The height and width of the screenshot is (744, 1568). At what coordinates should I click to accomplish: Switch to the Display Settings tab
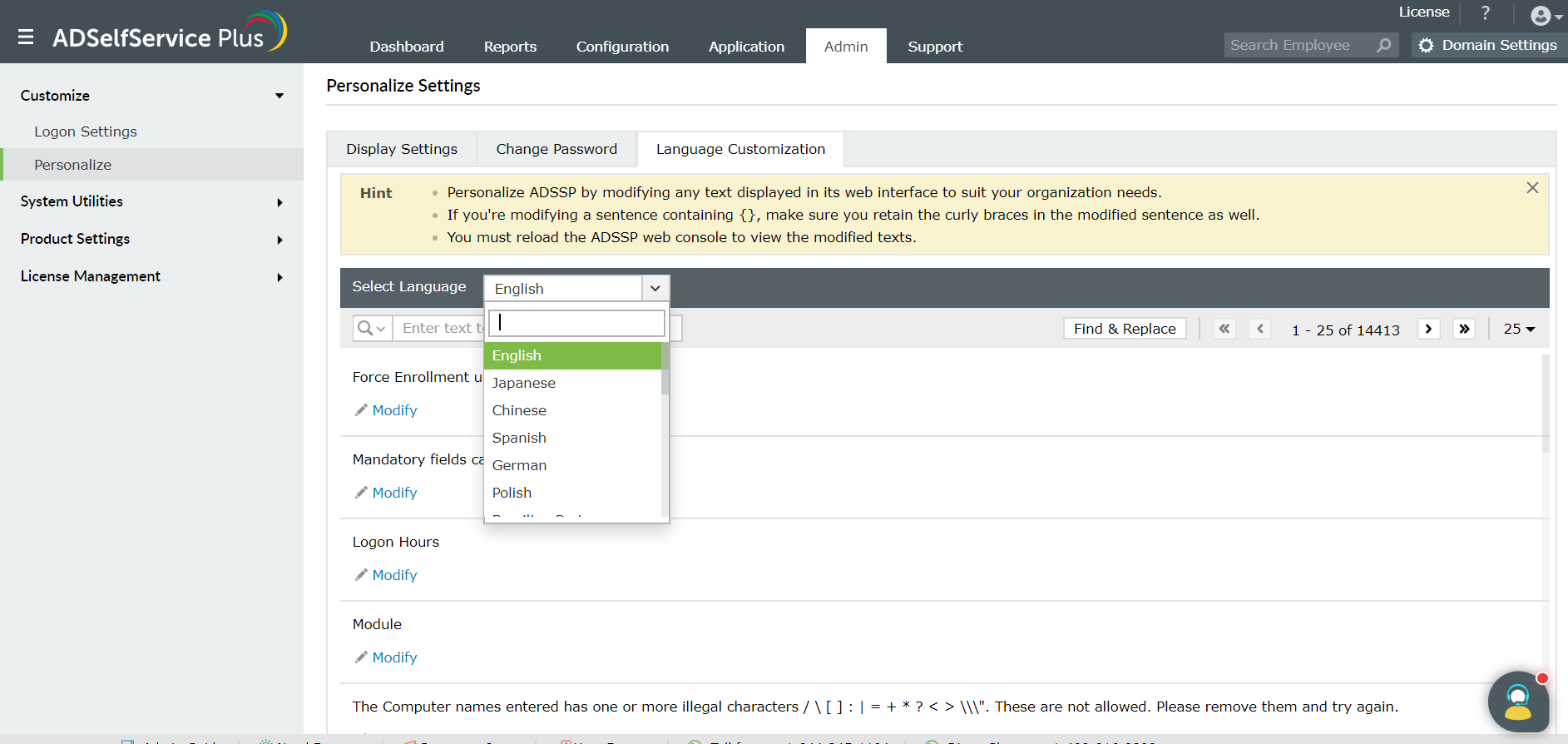click(x=402, y=149)
